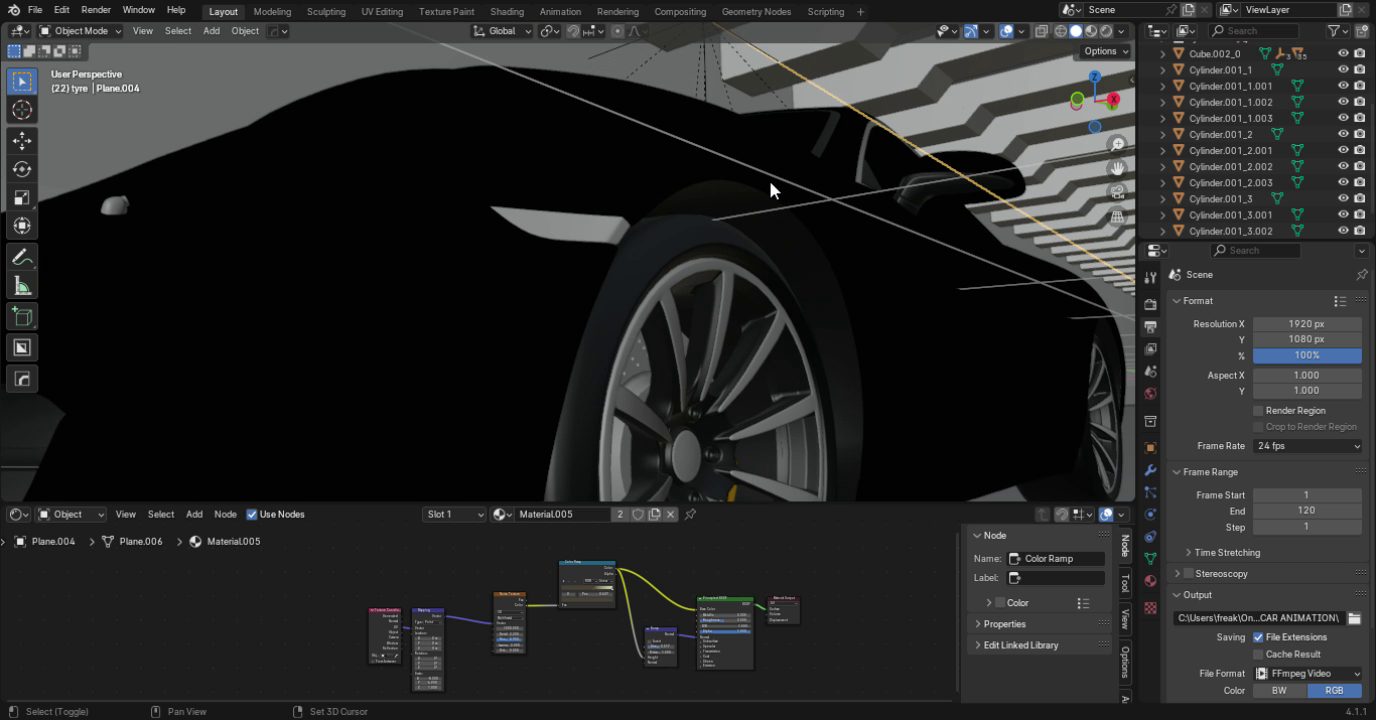Switch perspective/orthographic grid icon

tap(1118, 216)
